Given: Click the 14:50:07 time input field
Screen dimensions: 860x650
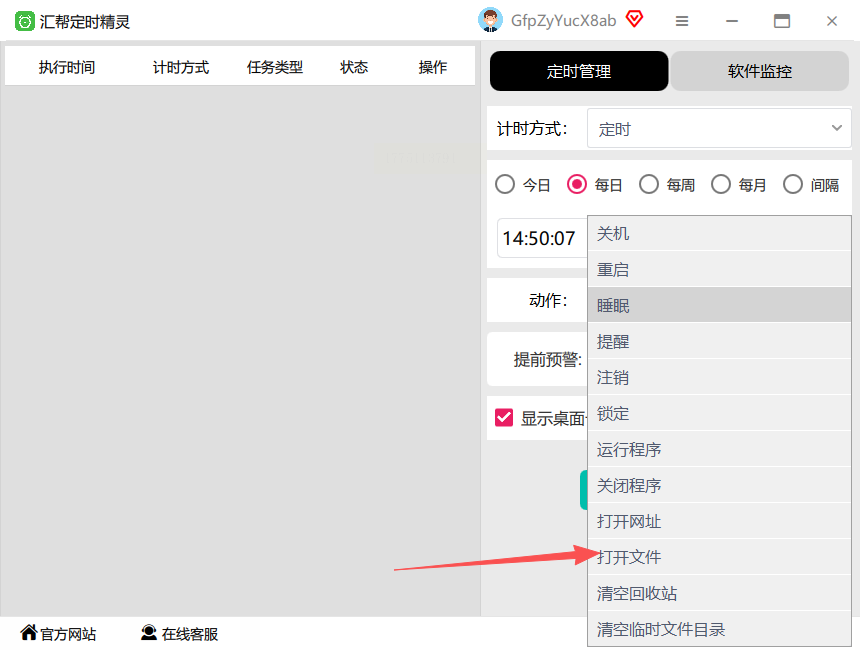Looking at the screenshot, I should click(x=542, y=238).
